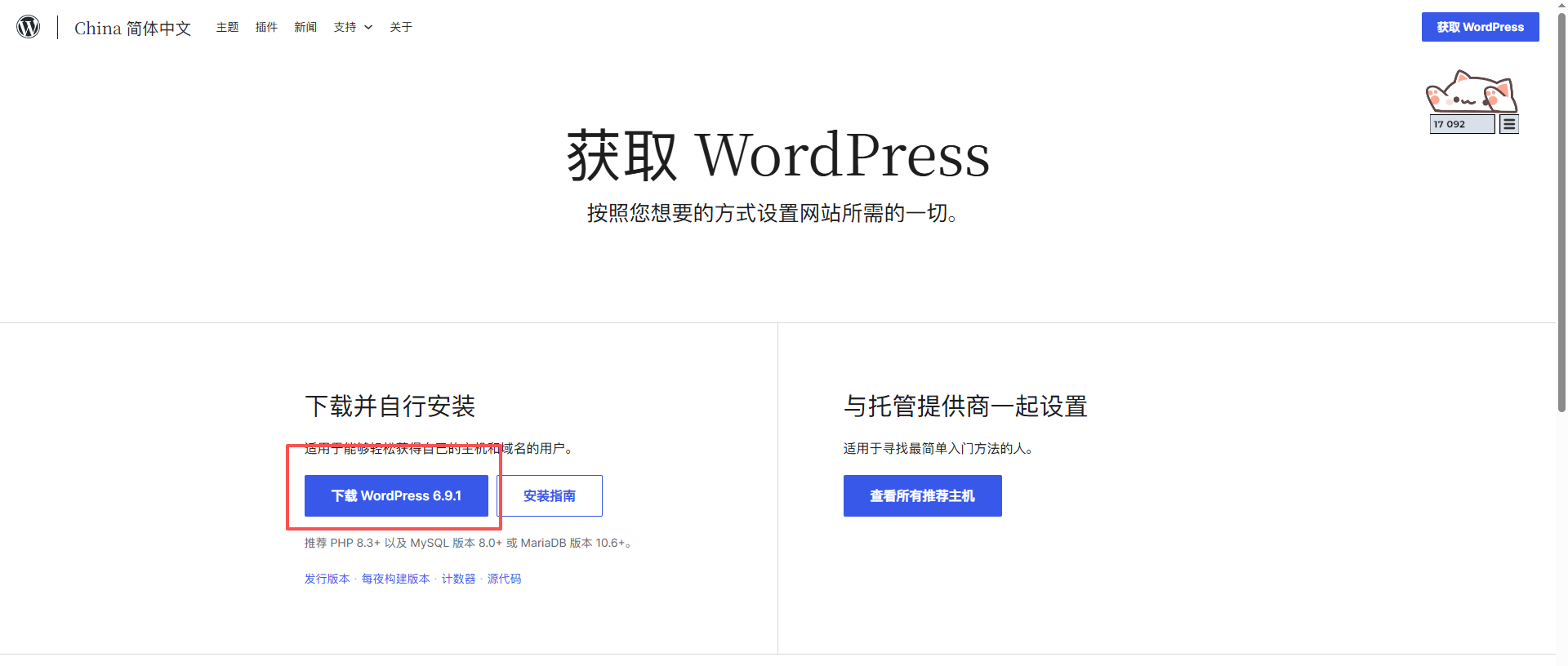Open the 主题 menu item
This screenshot has height=666, width=1568.
[227, 28]
